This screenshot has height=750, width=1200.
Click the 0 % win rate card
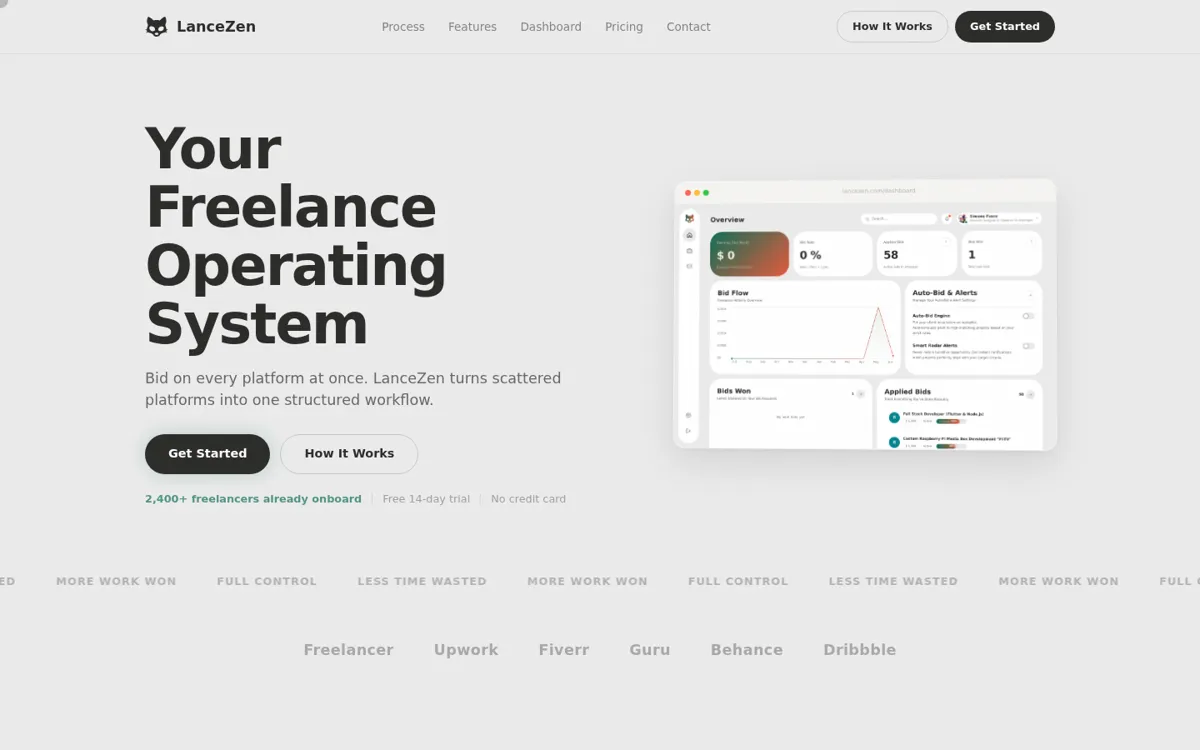(833, 254)
